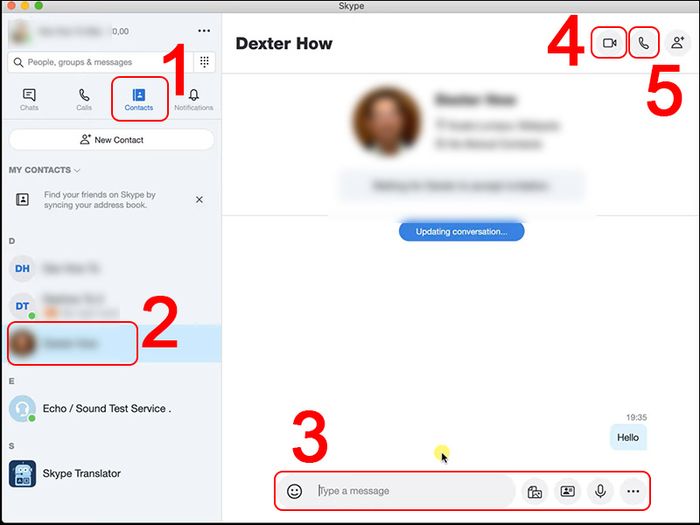Screen dimensions: 700x525
Task: Open the dial pad icon
Action: click(x=204, y=62)
